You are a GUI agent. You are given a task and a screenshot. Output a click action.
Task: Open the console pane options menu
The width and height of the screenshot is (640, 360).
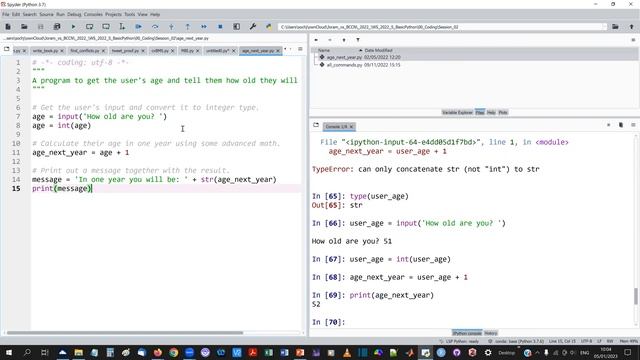point(633,125)
